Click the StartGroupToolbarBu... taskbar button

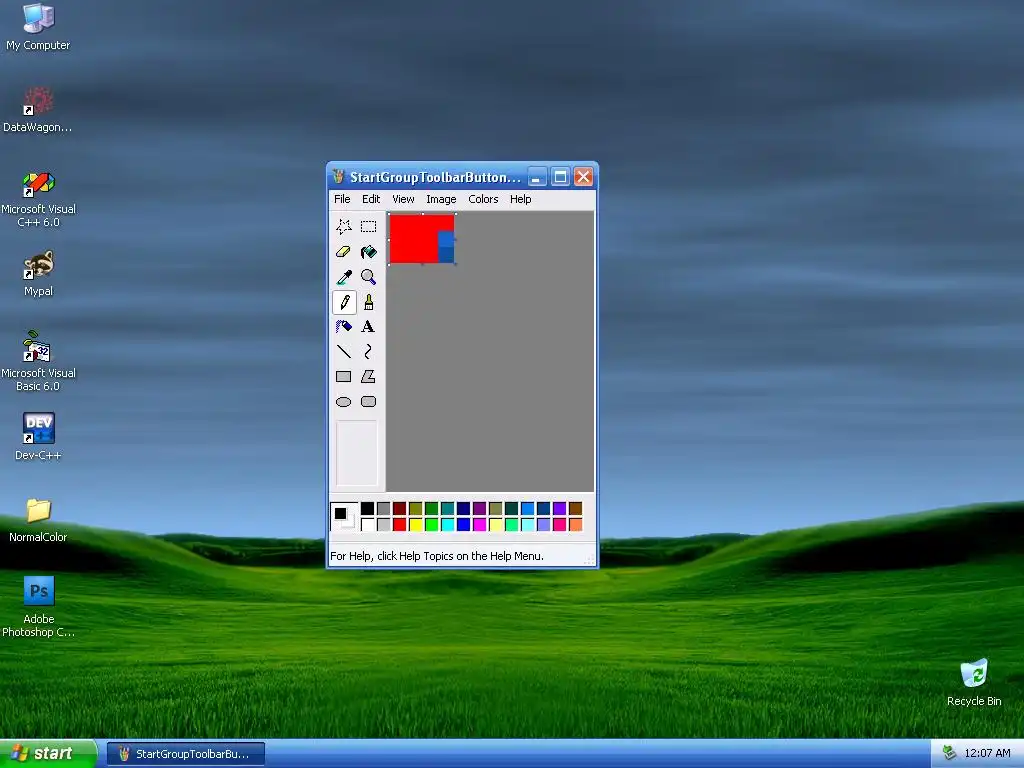click(186, 754)
